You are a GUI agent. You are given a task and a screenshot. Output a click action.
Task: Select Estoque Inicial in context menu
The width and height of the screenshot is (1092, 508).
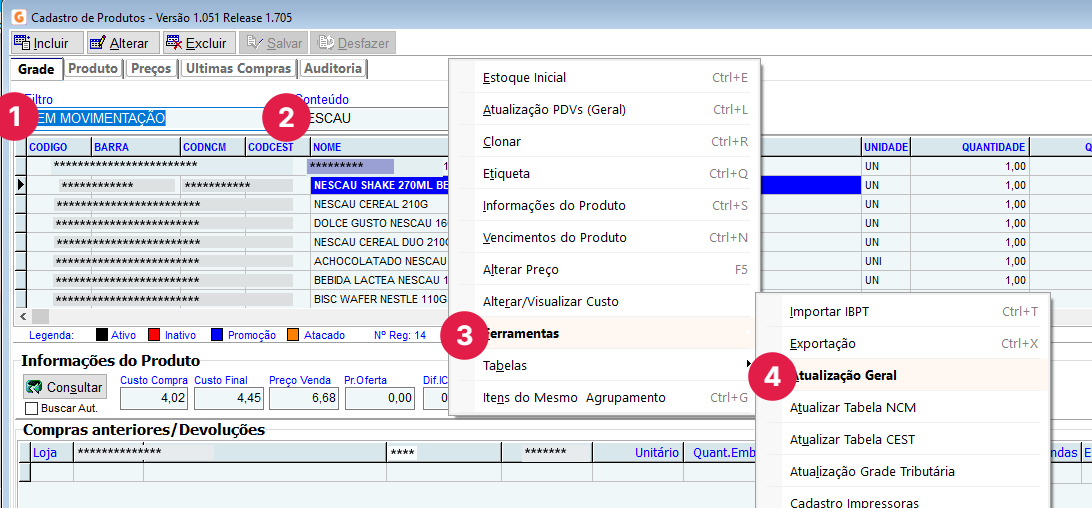point(604,77)
